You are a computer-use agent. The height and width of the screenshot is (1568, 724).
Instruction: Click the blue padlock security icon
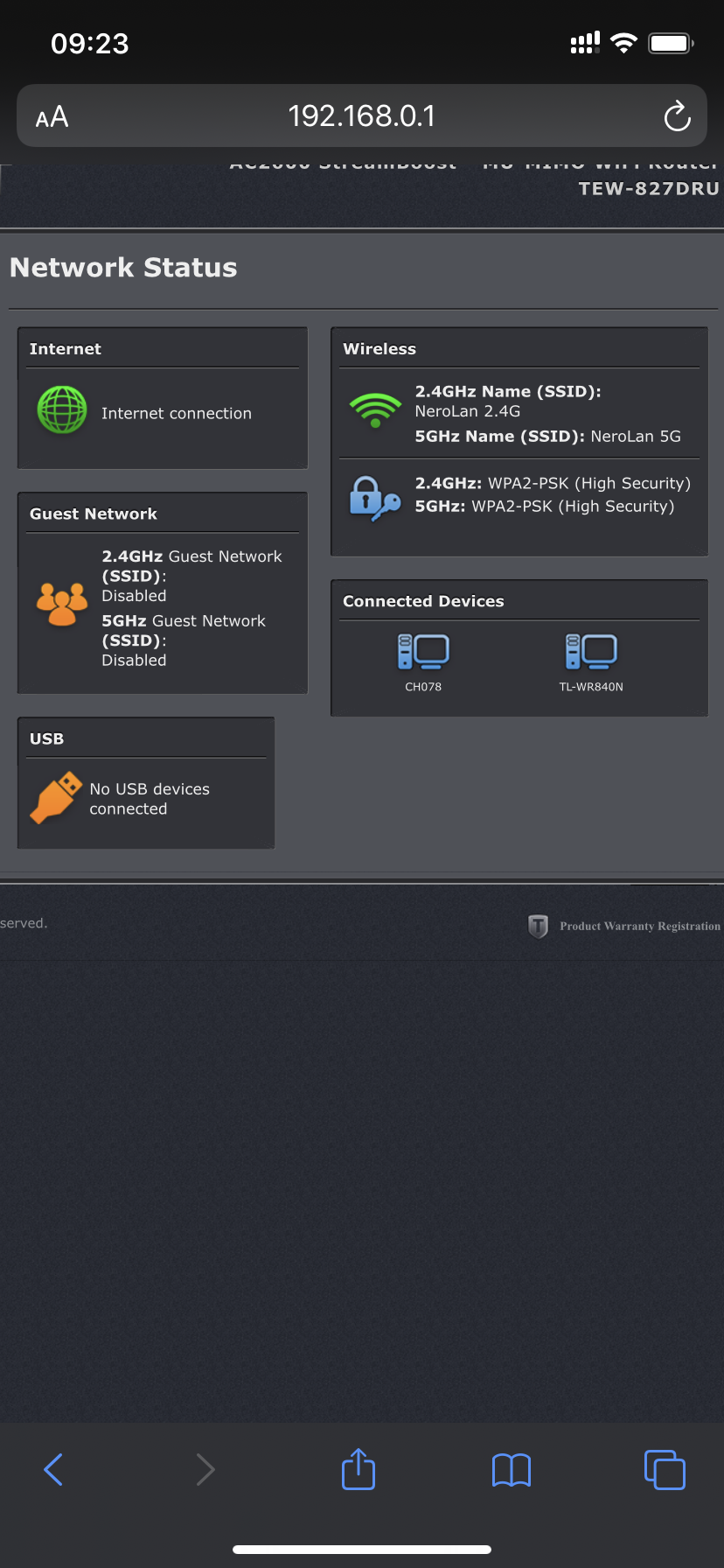373,498
